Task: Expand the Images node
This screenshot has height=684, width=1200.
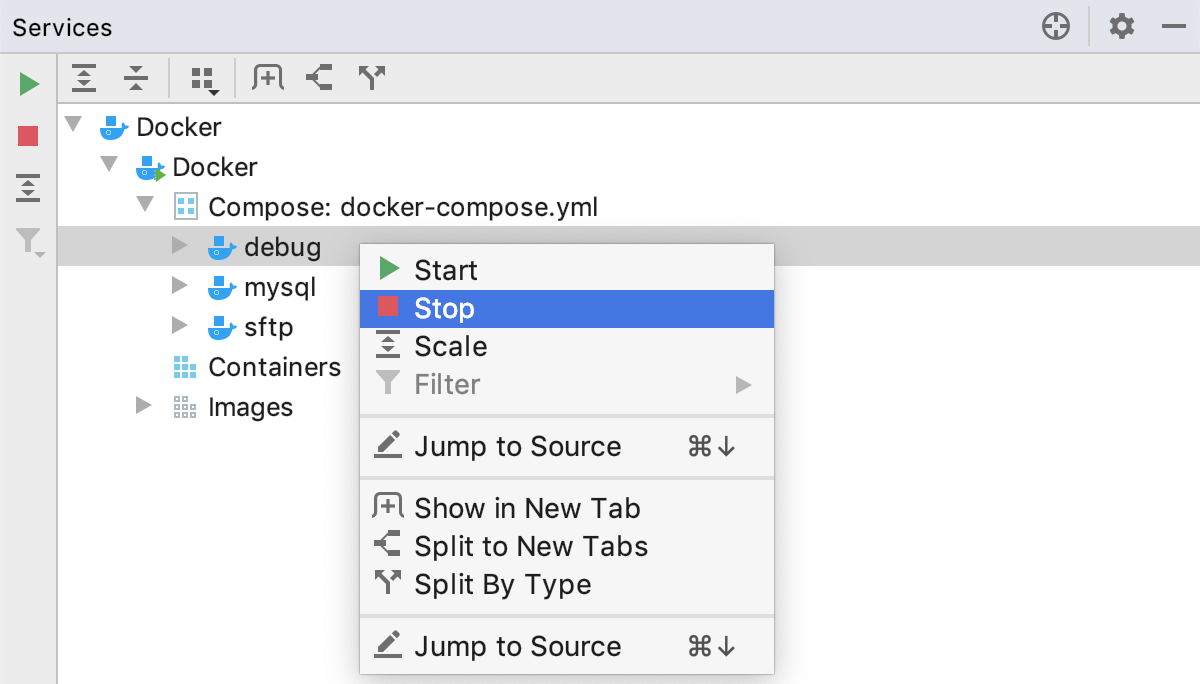Action: (x=145, y=407)
